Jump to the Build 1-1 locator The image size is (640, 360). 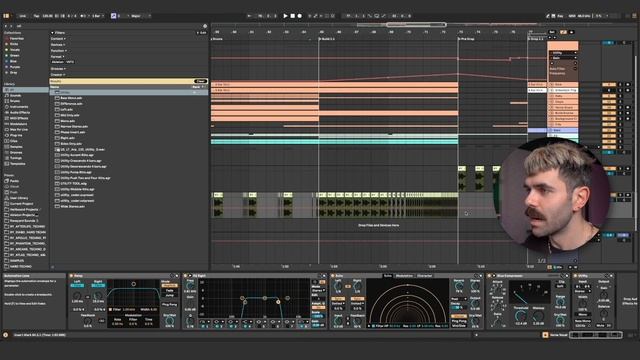click(x=327, y=39)
